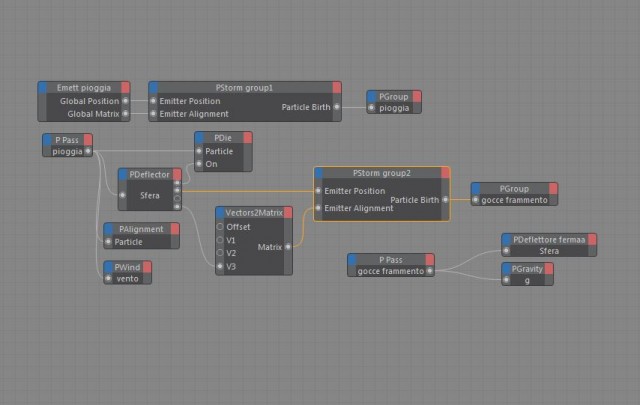Open the red outputs menu on PGroup pioggia node
This screenshot has width=640, height=405.
417,97
